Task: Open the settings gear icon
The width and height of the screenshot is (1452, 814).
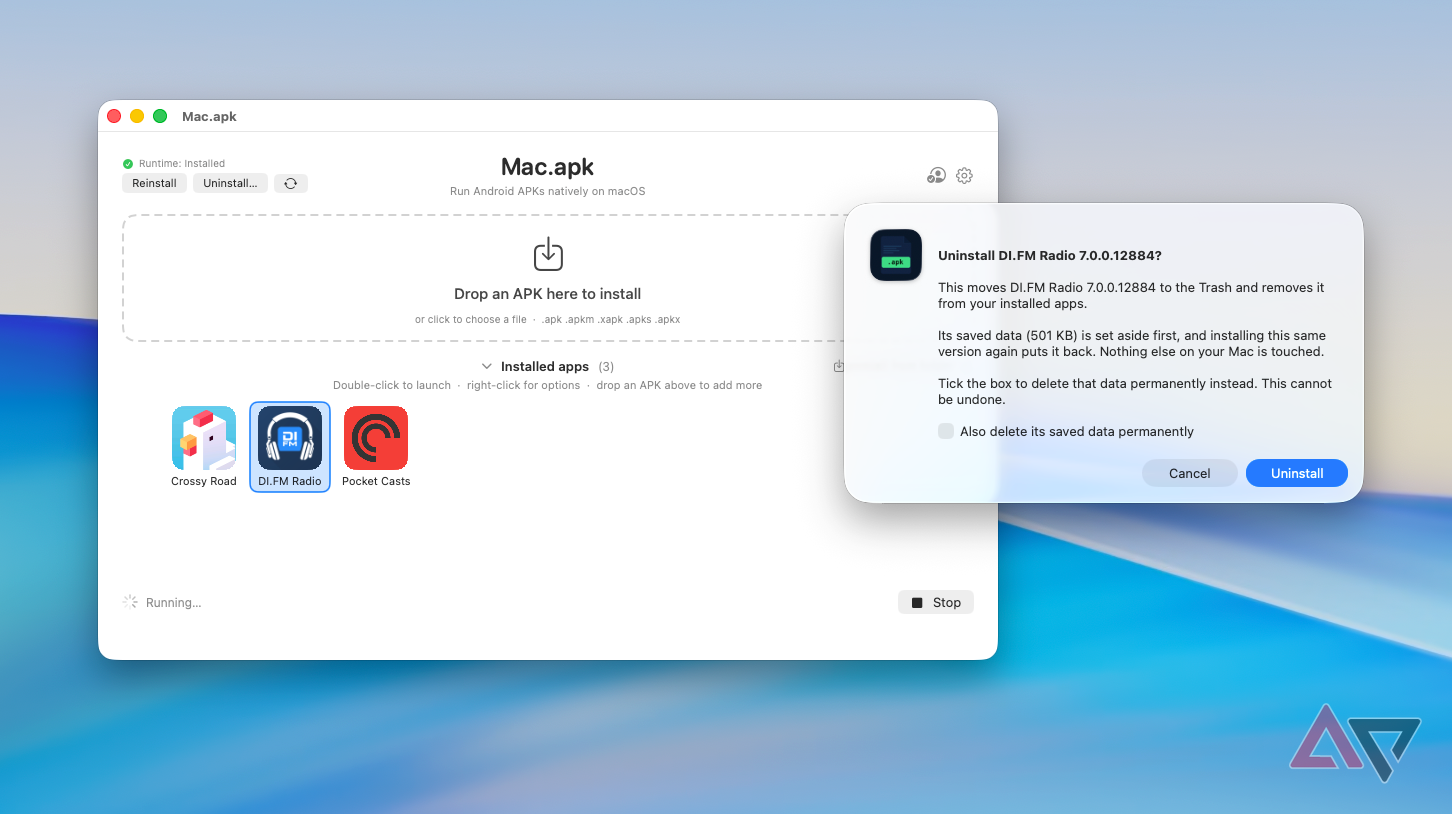Action: (x=964, y=175)
